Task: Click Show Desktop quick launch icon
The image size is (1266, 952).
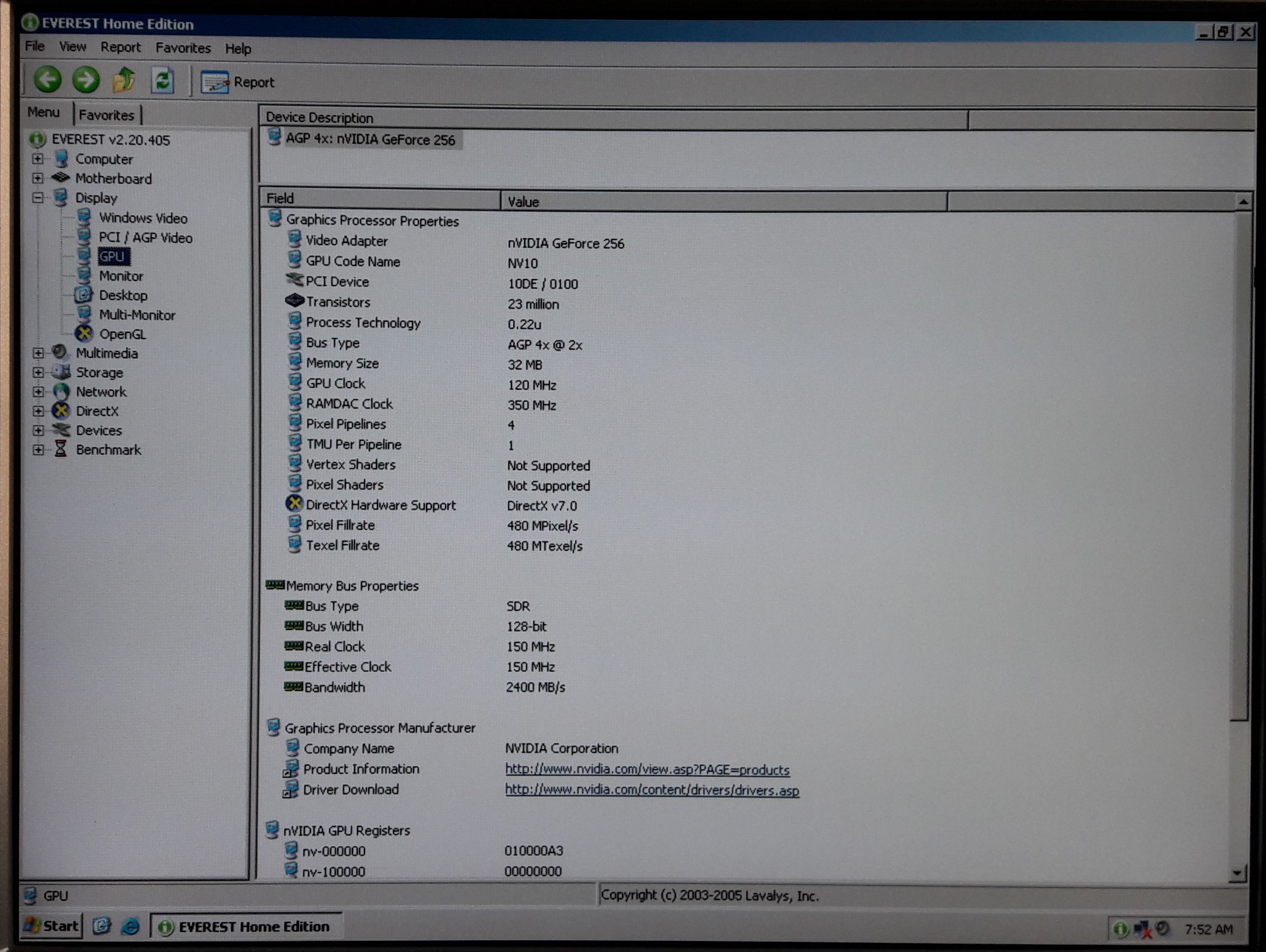Action: pyautogui.click(x=102, y=926)
